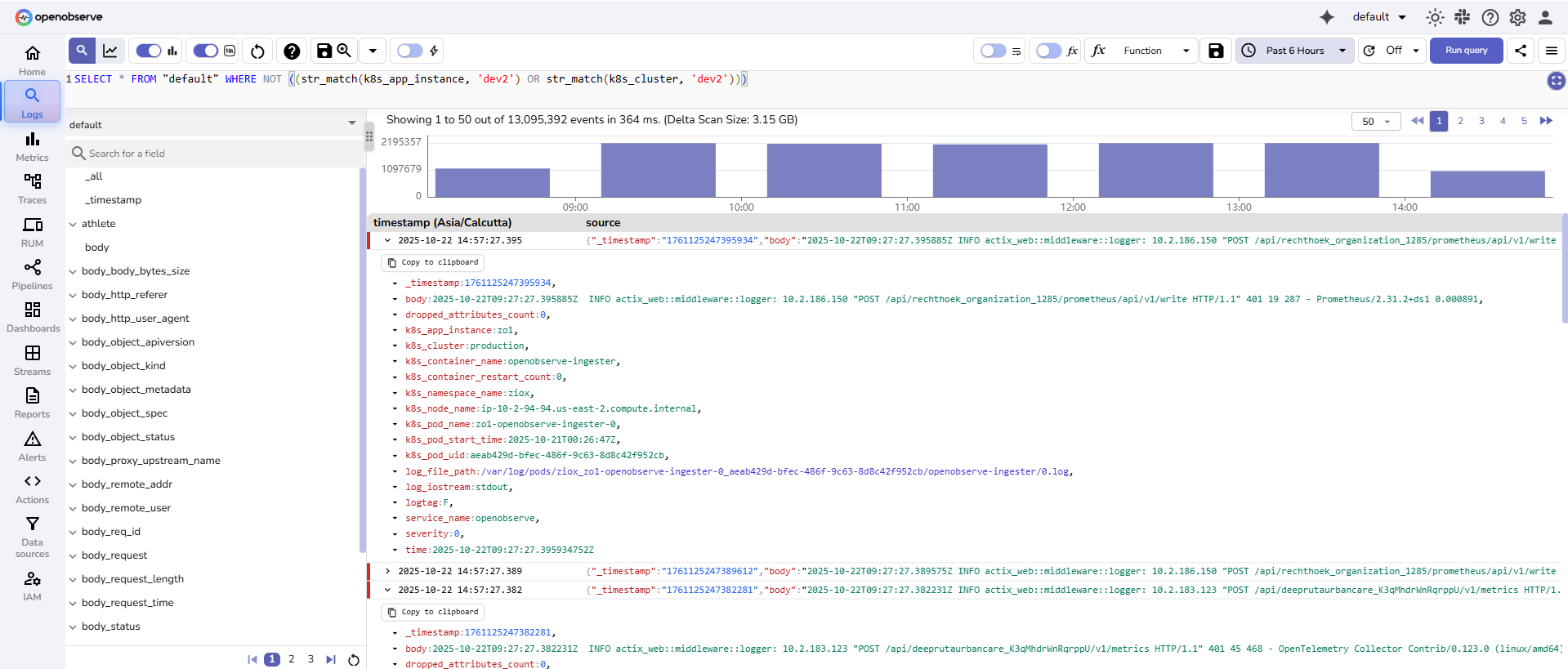Open the Streams section in the sidebar
The image size is (1568, 669).
33,360
